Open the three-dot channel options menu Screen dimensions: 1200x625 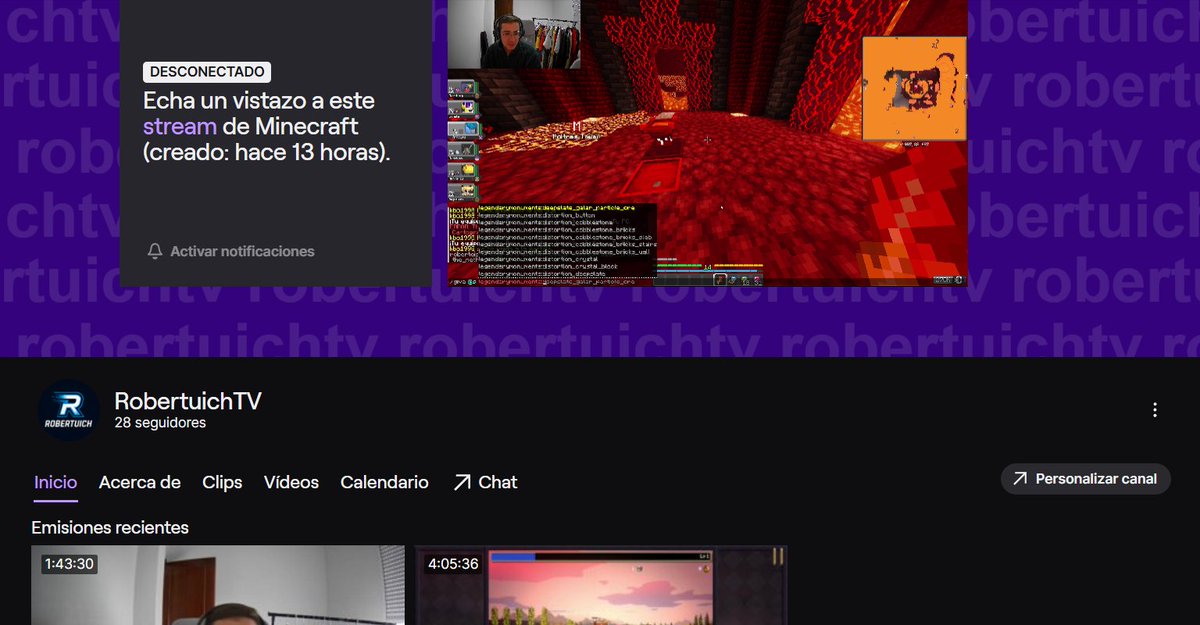click(x=1155, y=410)
